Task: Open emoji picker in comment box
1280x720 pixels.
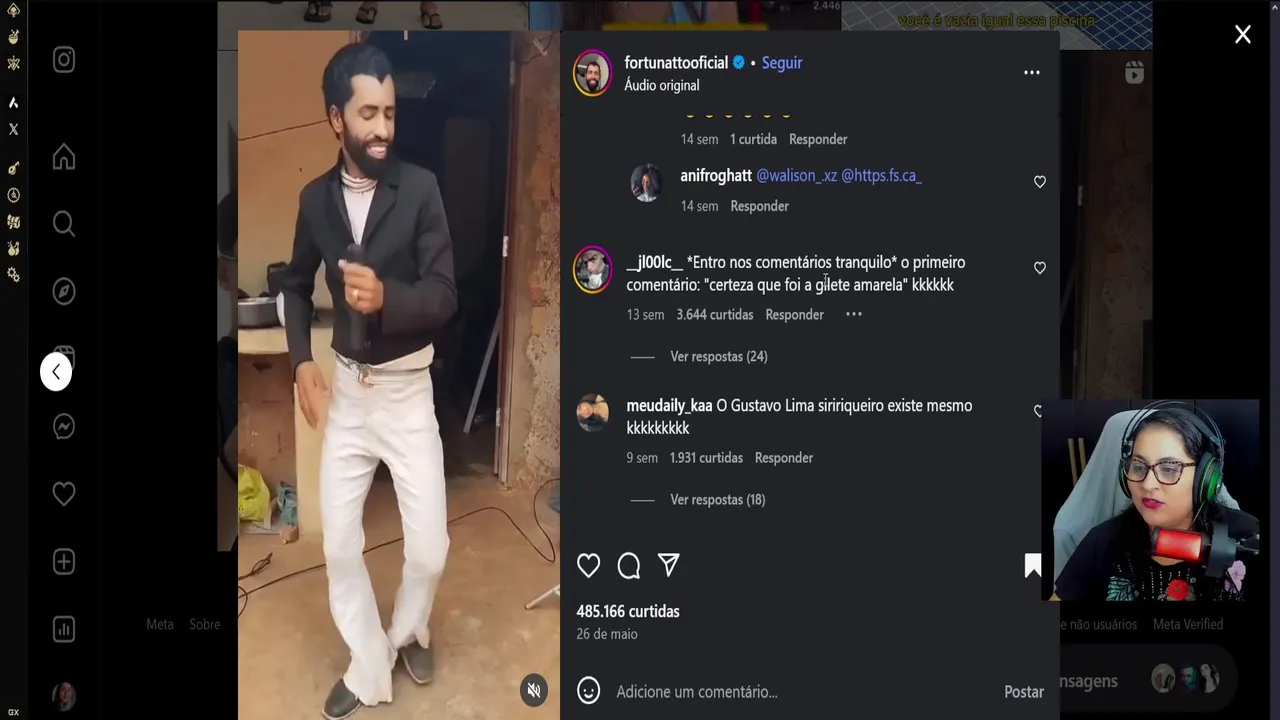Action: [x=588, y=691]
